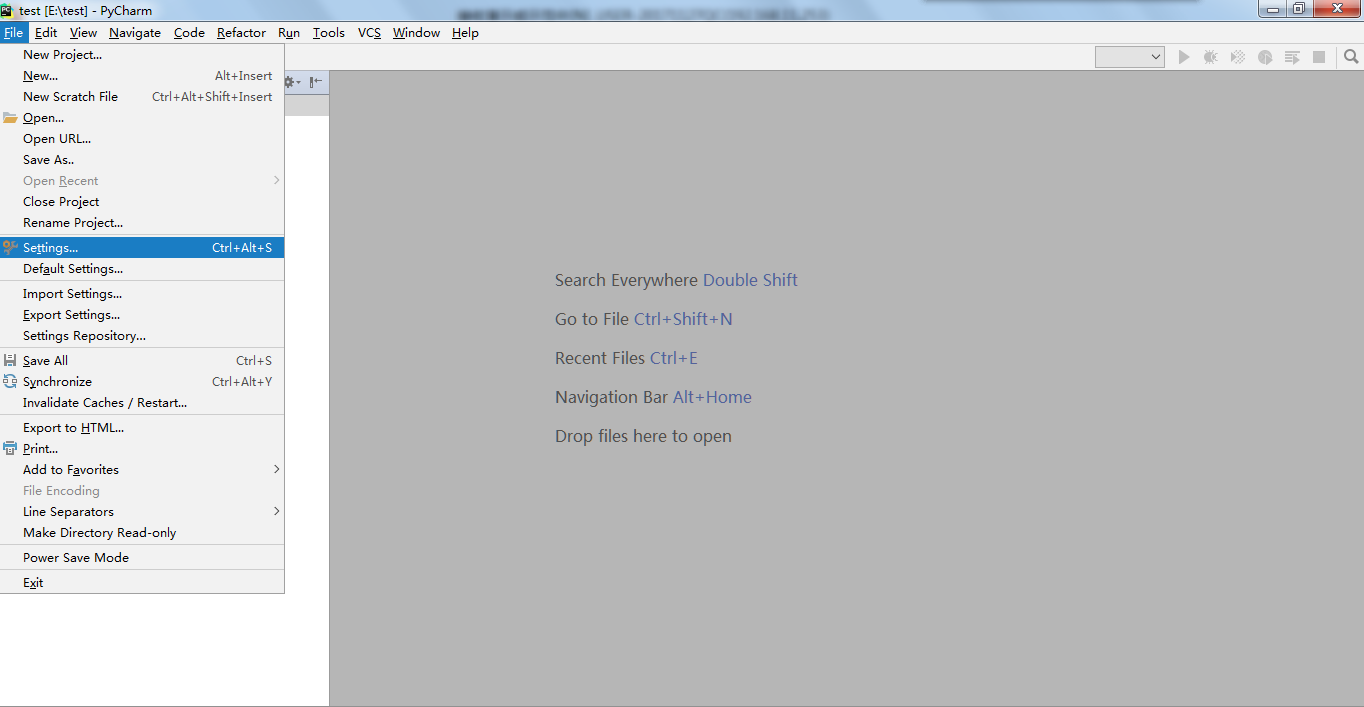Click the Run (play) toolbar icon
The image size is (1364, 707).
coord(1184,57)
